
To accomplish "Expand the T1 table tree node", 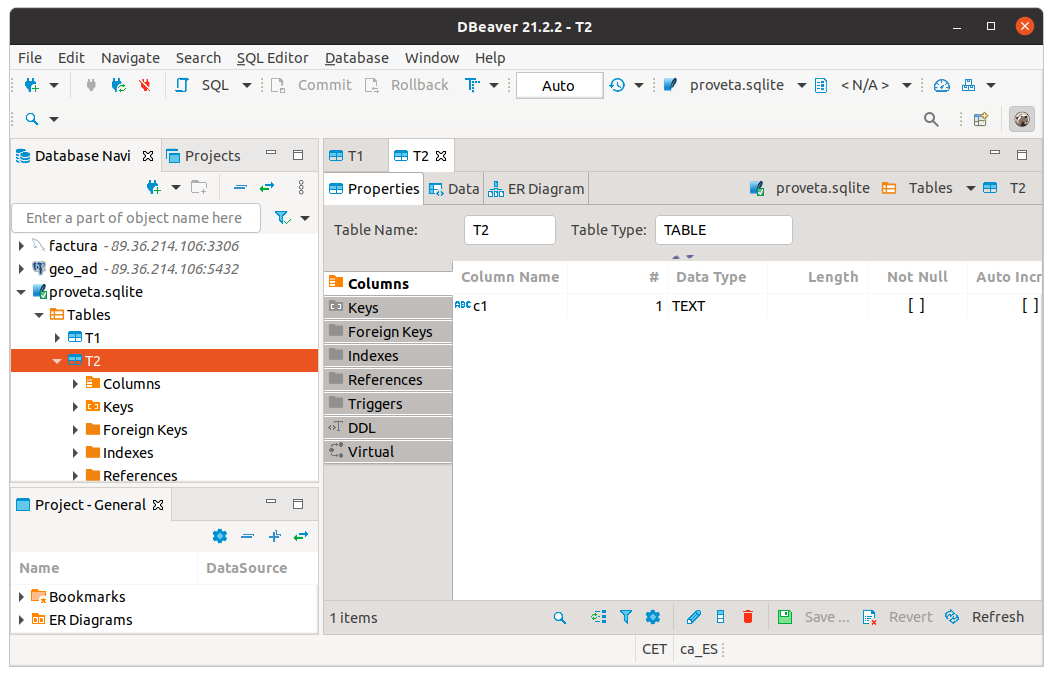I will point(57,338).
